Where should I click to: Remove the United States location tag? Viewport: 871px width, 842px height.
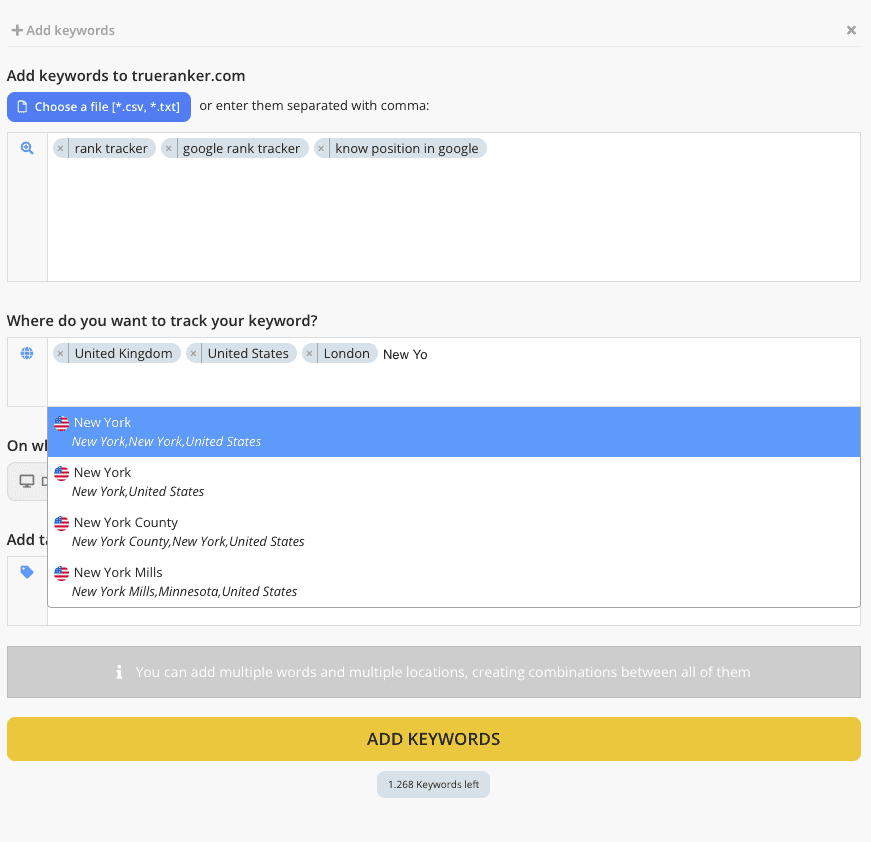(x=193, y=353)
